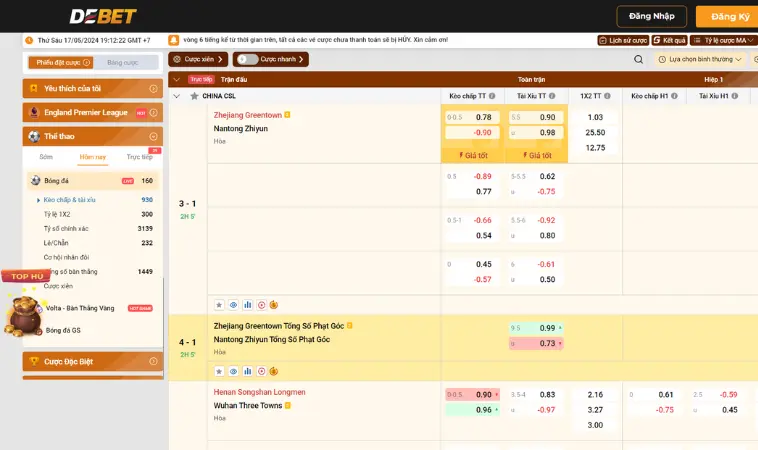Image resolution: width=758 pixels, height=450 pixels.
Task: Toggle eye icon under Zhejiang Greentown match
Action: point(233,304)
